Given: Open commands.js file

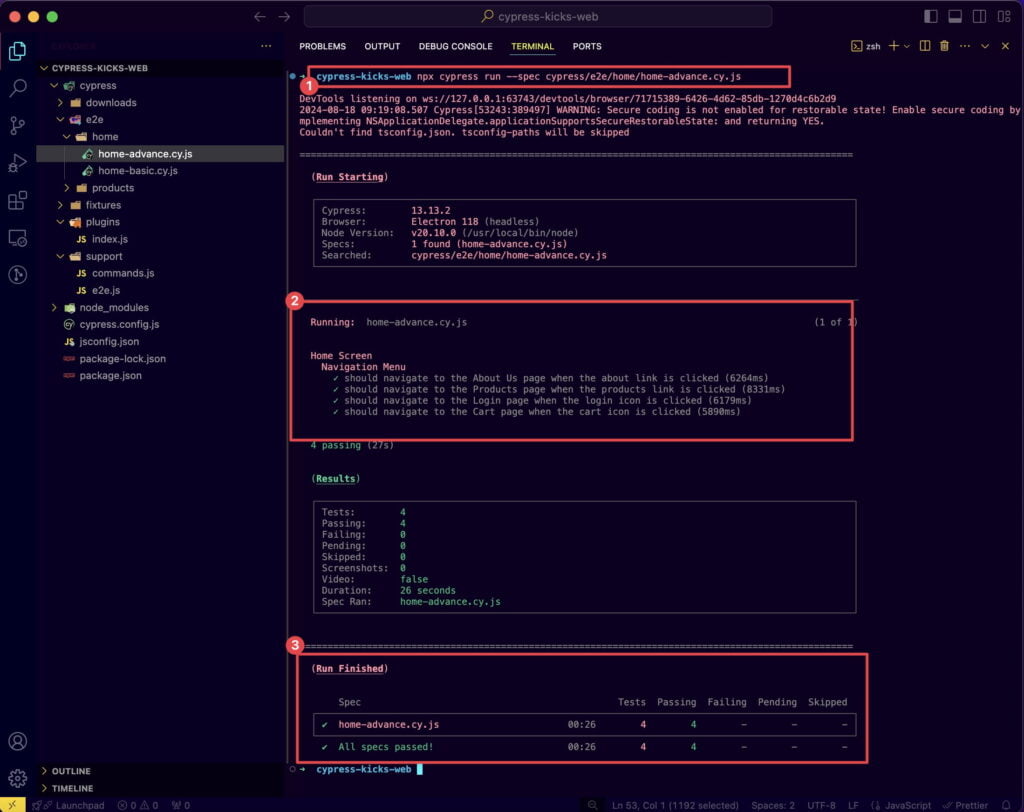Looking at the screenshot, I should (160, 273).
